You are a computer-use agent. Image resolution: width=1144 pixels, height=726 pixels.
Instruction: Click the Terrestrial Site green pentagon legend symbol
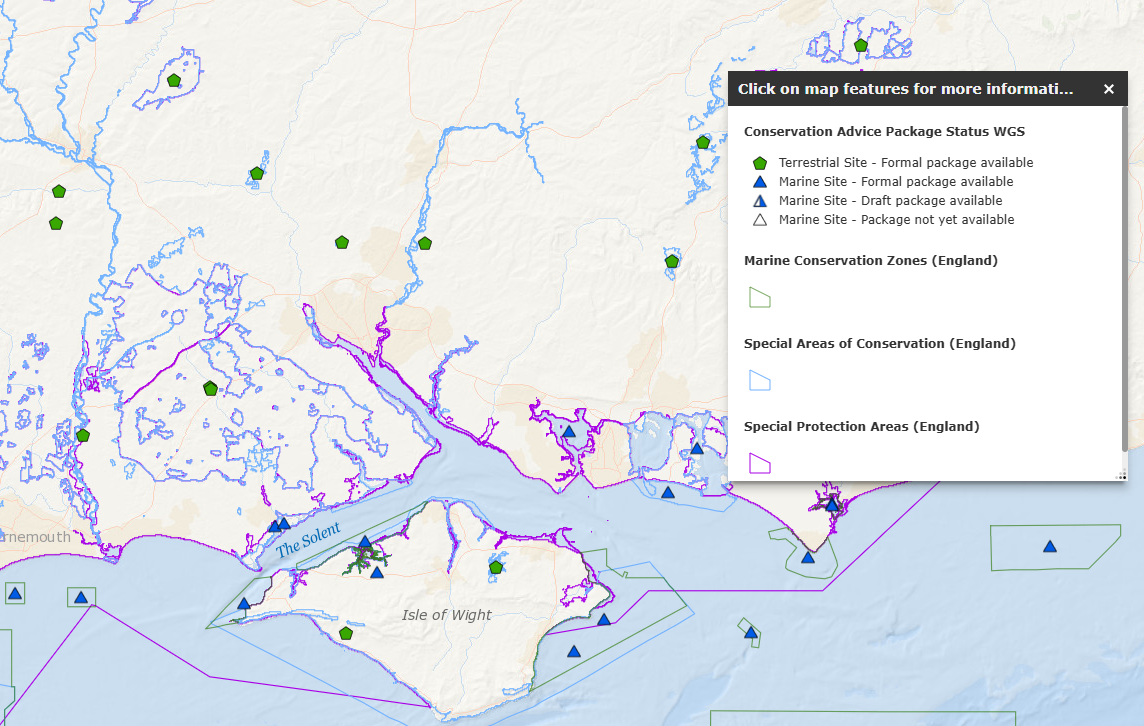pos(760,162)
